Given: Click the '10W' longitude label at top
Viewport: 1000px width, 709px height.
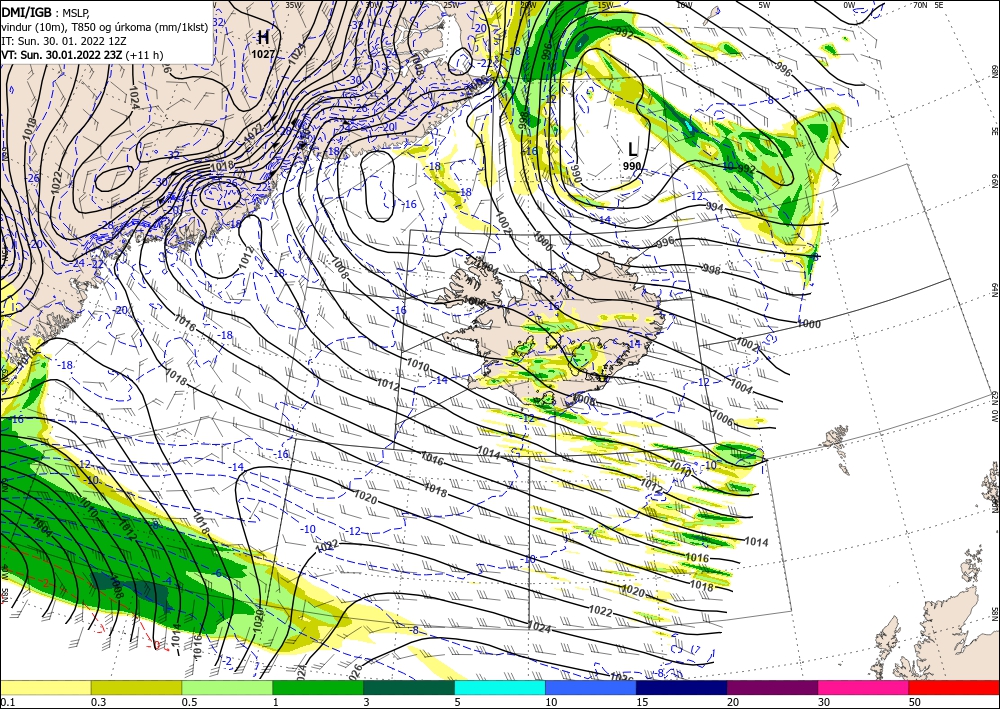Looking at the screenshot, I should pyautogui.click(x=684, y=5).
